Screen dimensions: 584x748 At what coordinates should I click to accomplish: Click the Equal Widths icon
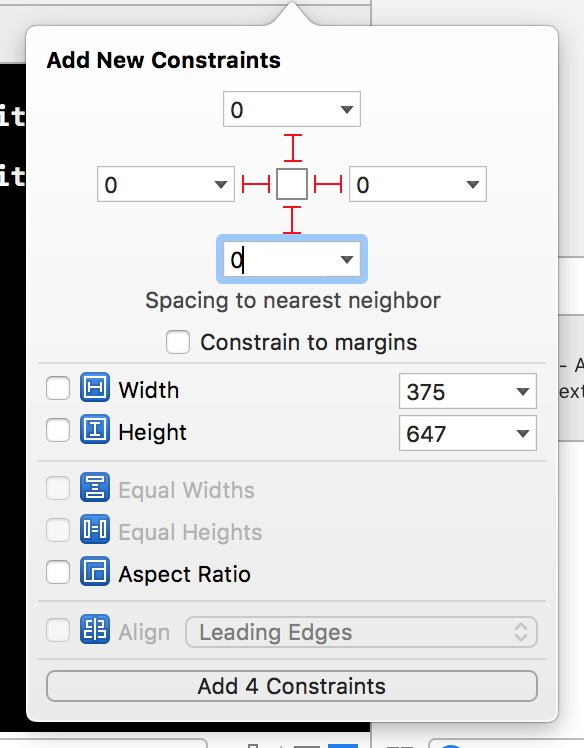[x=94, y=487]
